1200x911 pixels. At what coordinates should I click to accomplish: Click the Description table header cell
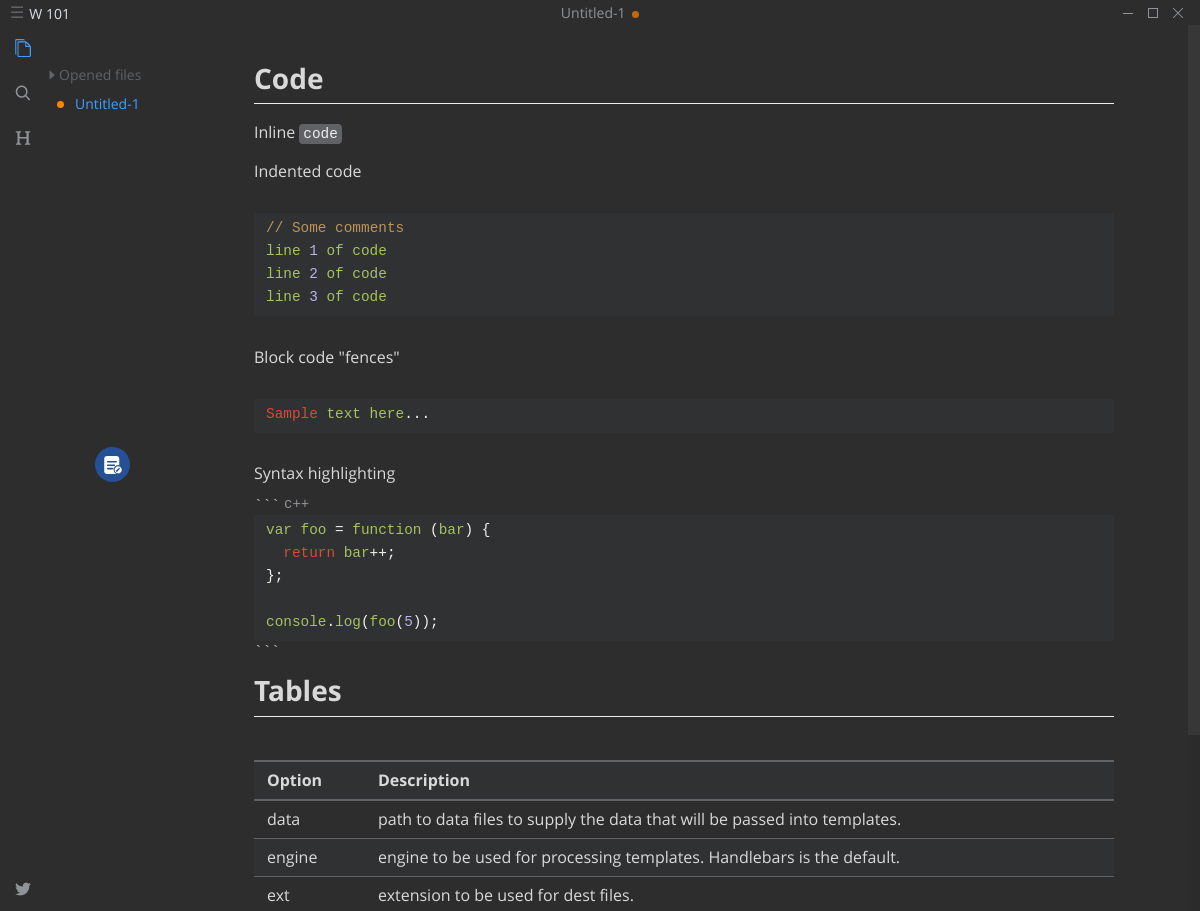click(x=740, y=781)
